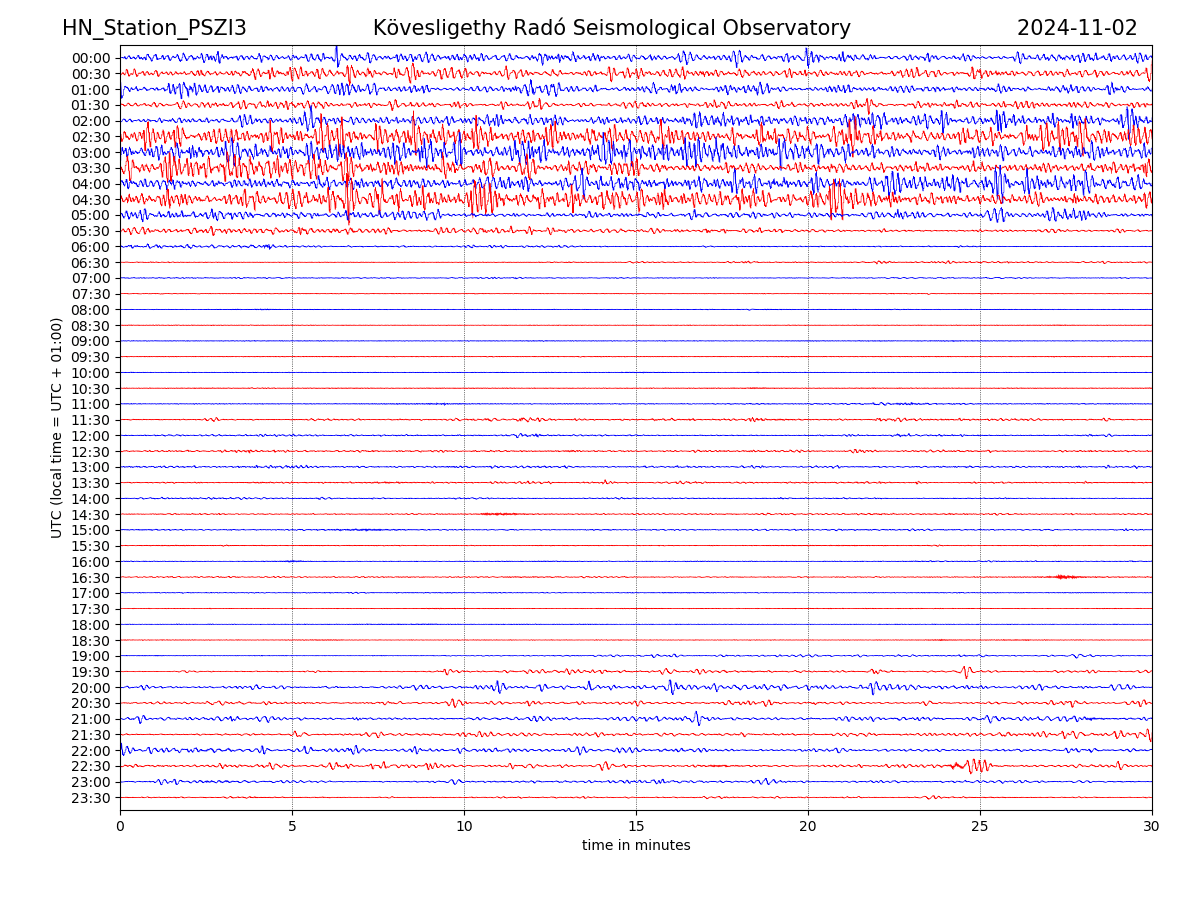Click the 0 minute tick label
This screenshot has height=900, width=1200.
(120, 827)
